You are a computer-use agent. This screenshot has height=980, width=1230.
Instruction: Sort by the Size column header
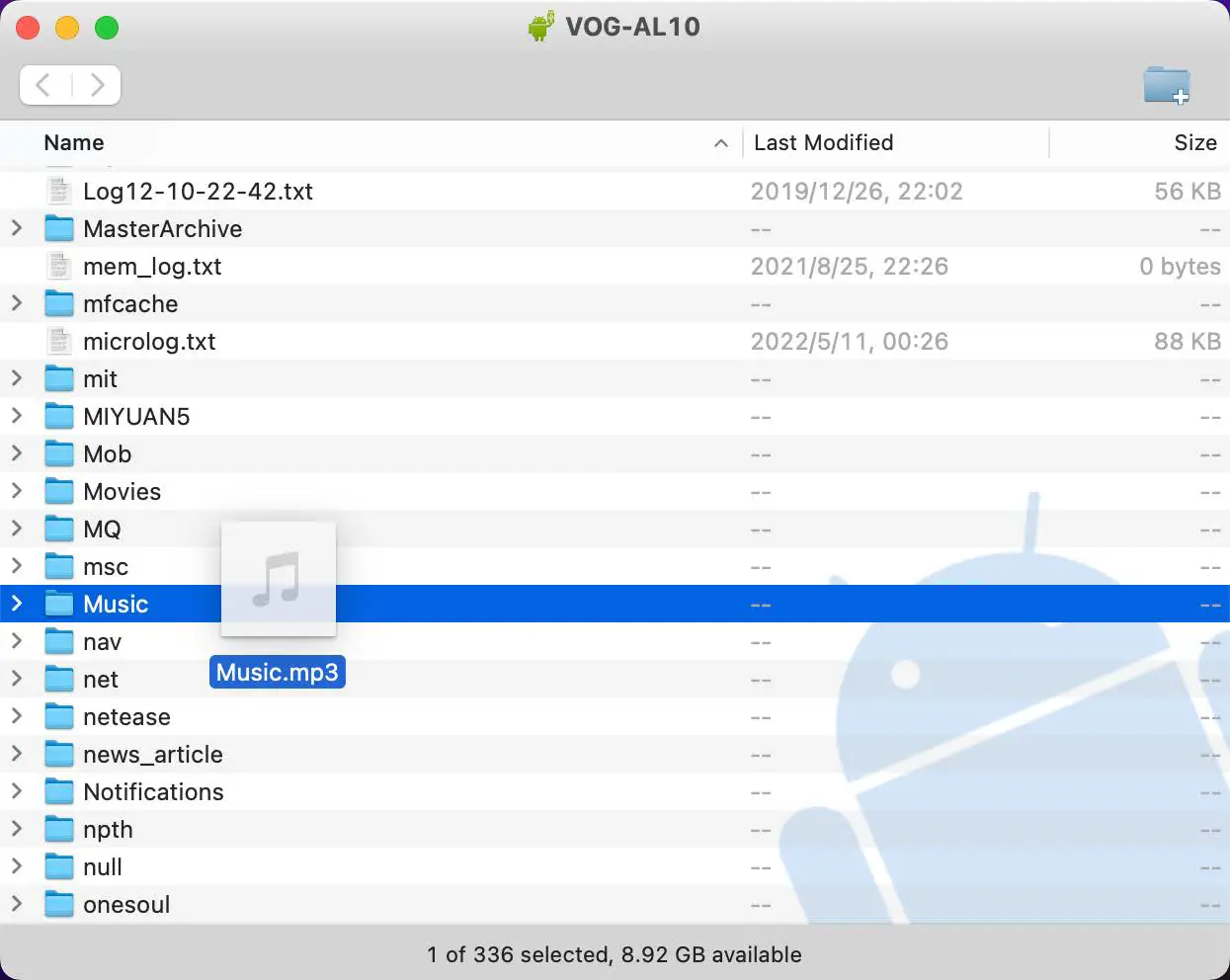(x=1195, y=142)
